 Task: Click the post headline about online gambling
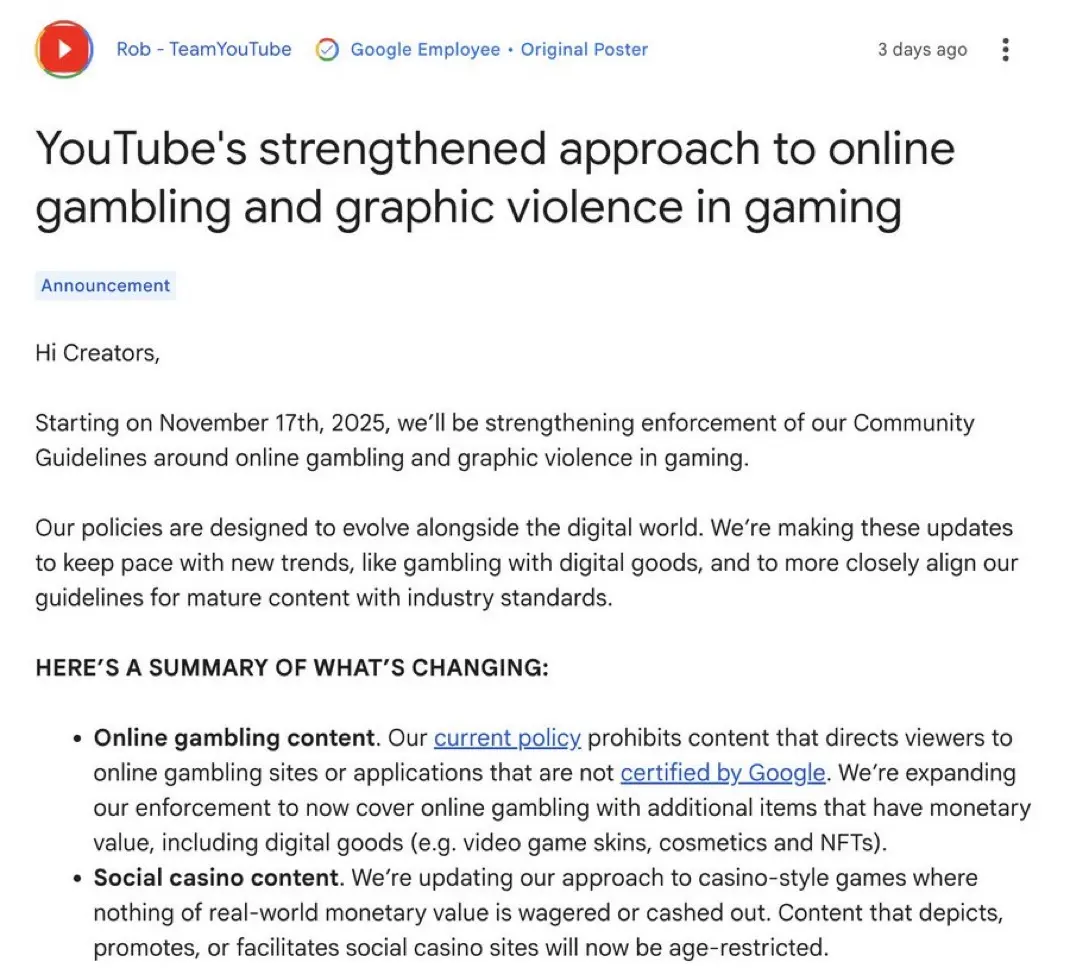point(495,179)
